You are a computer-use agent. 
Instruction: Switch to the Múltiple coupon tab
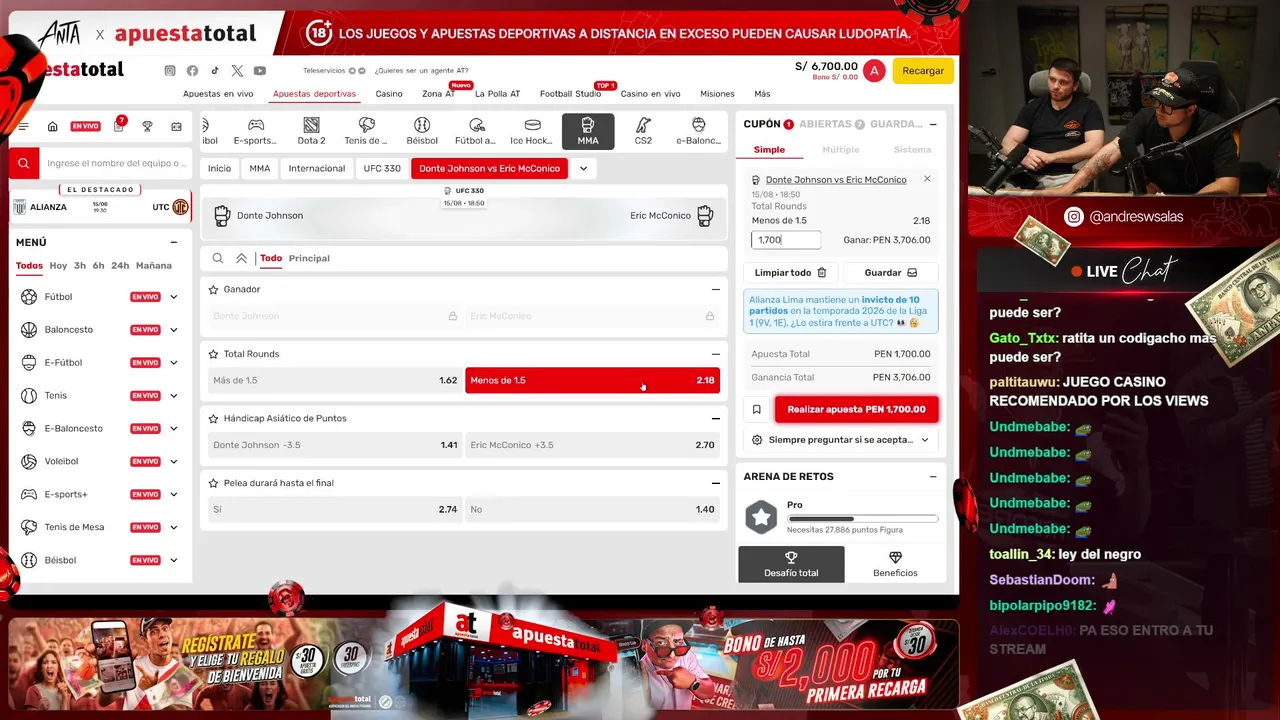[840, 150]
